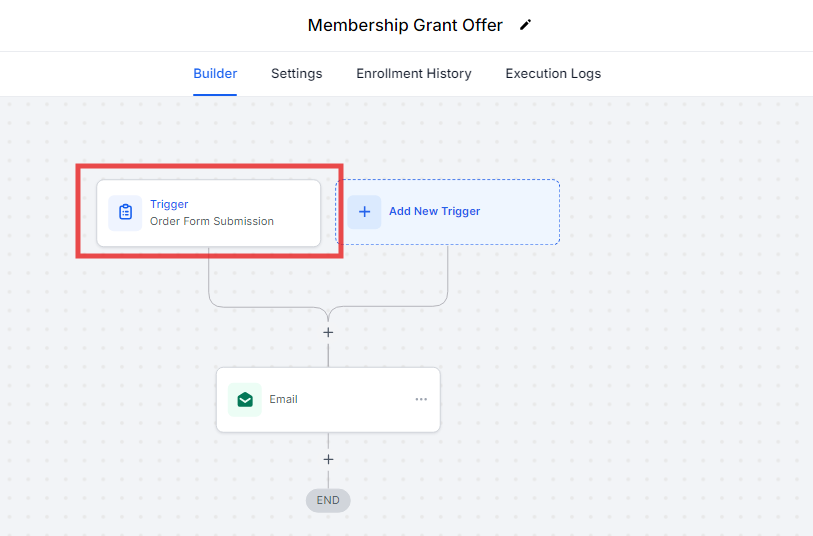Click the pencil icon to rename workflow

click(526, 25)
